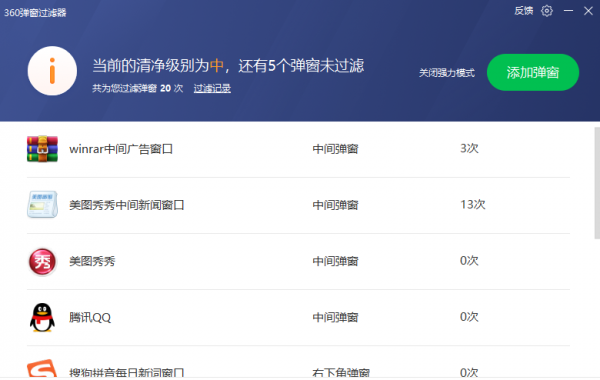The width and height of the screenshot is (600, 380).
Task: Click the 美图秀秀 news window icon
Action: 42,205
